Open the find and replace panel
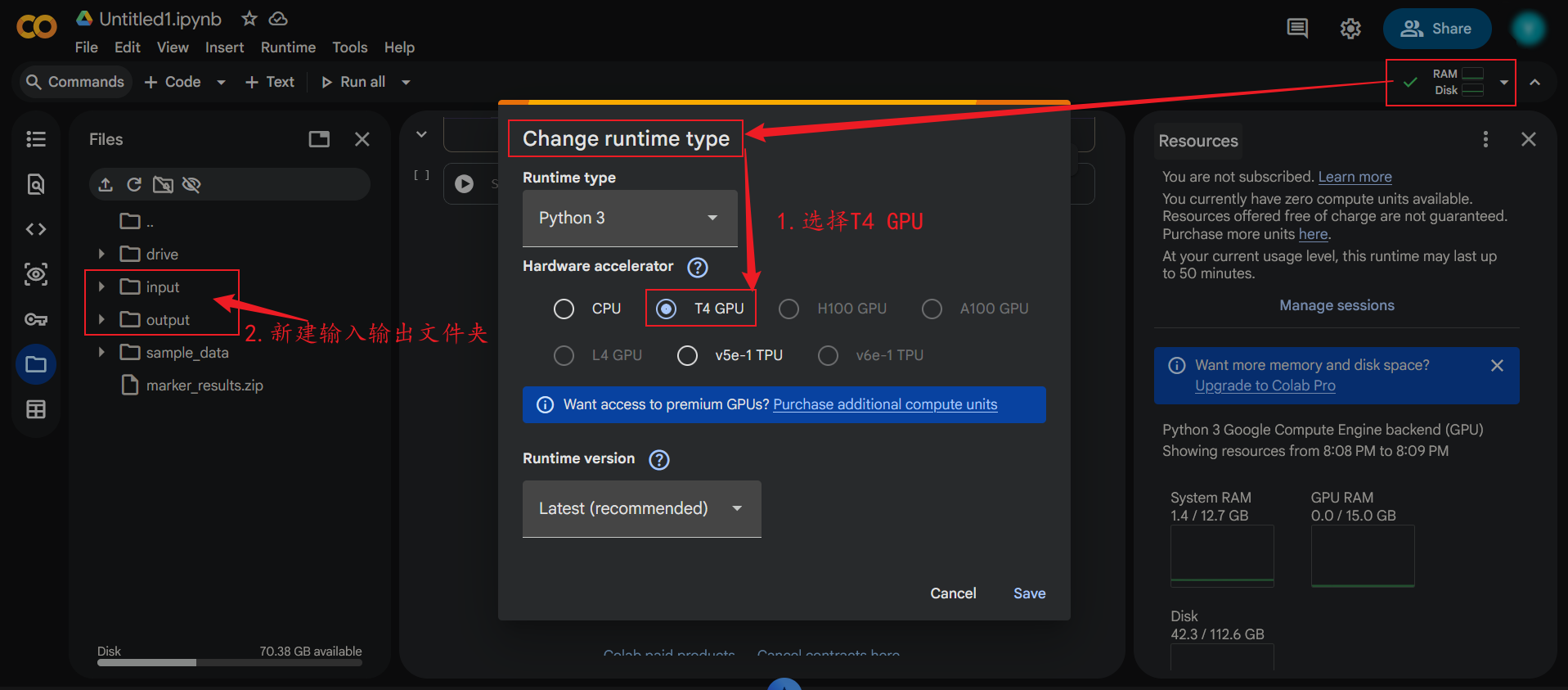 tap(36, 184)
